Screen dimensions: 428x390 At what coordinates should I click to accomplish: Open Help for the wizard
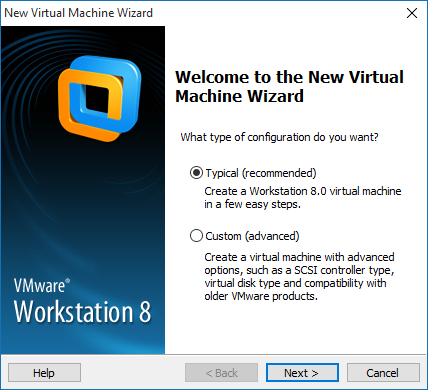tap(44, 372)
